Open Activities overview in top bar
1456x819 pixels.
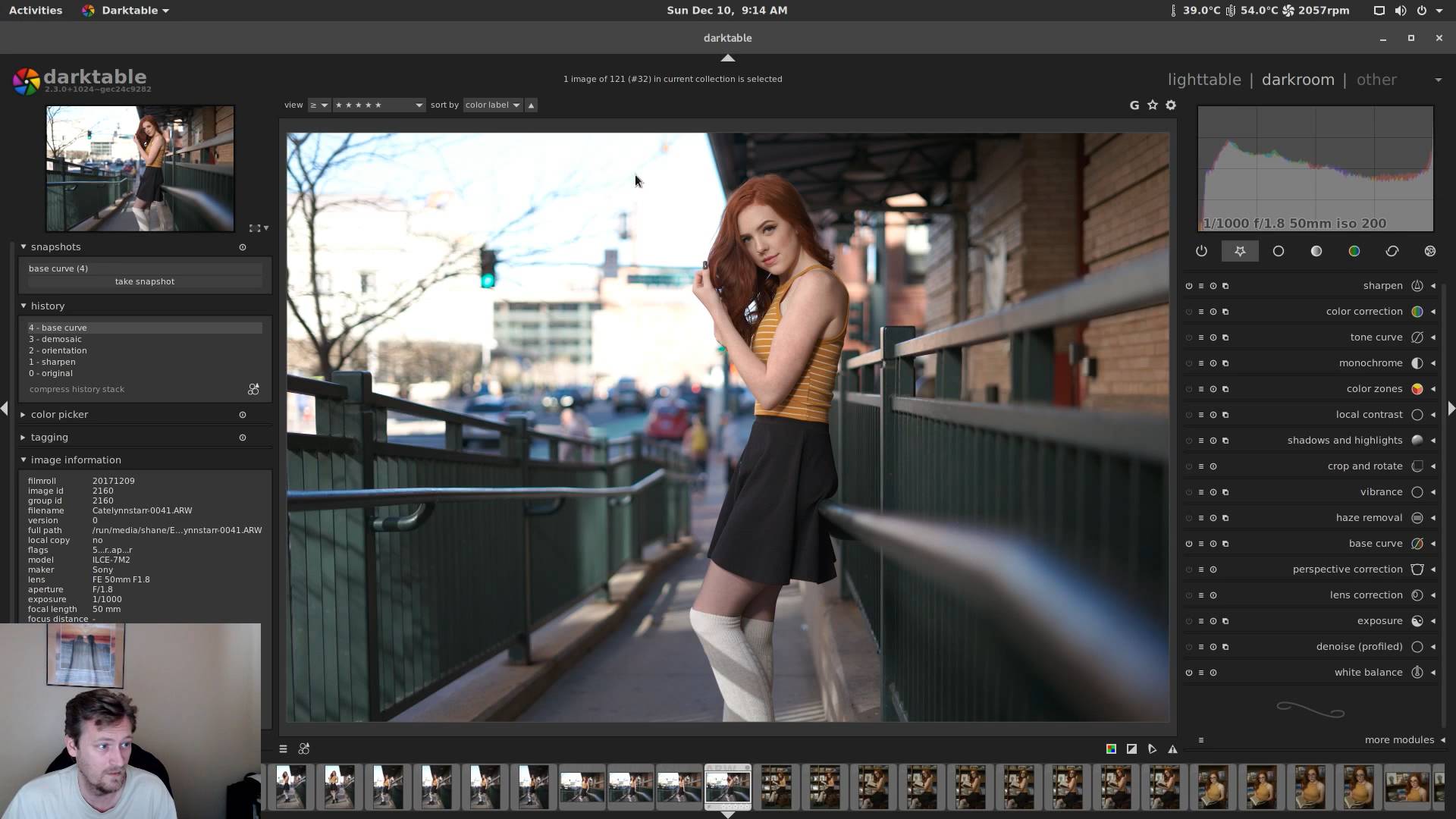[x=36, y=11]
